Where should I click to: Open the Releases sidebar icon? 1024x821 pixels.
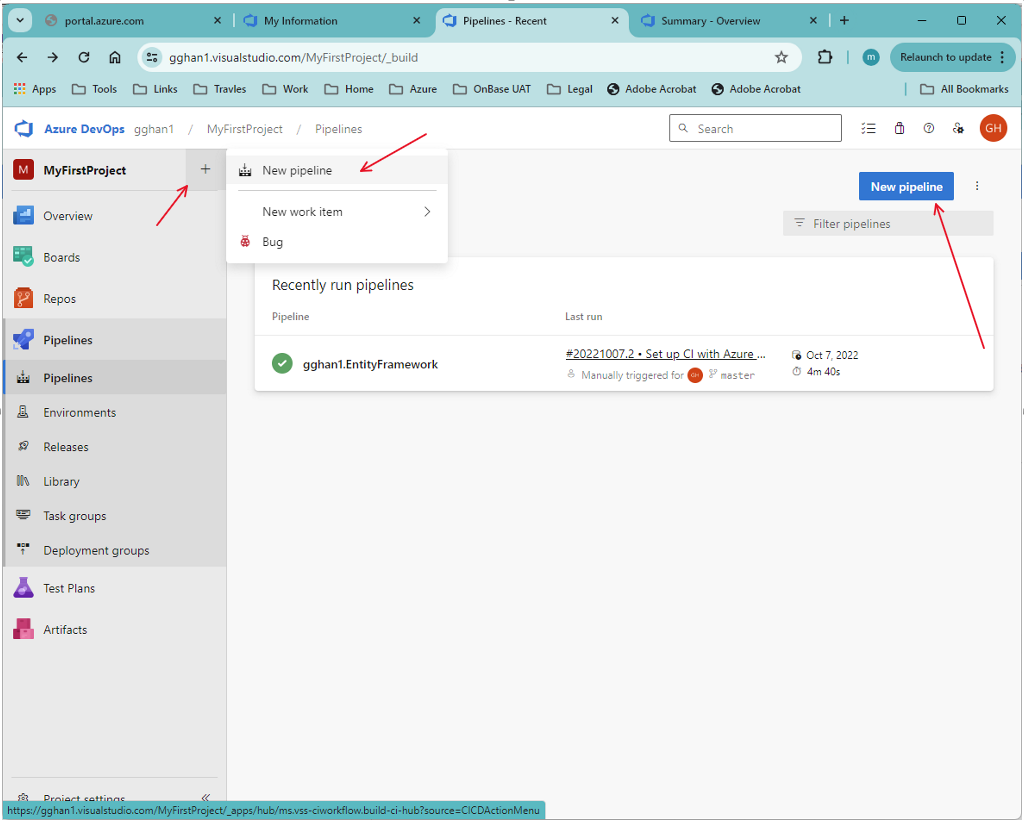click(x=22, y=446)
